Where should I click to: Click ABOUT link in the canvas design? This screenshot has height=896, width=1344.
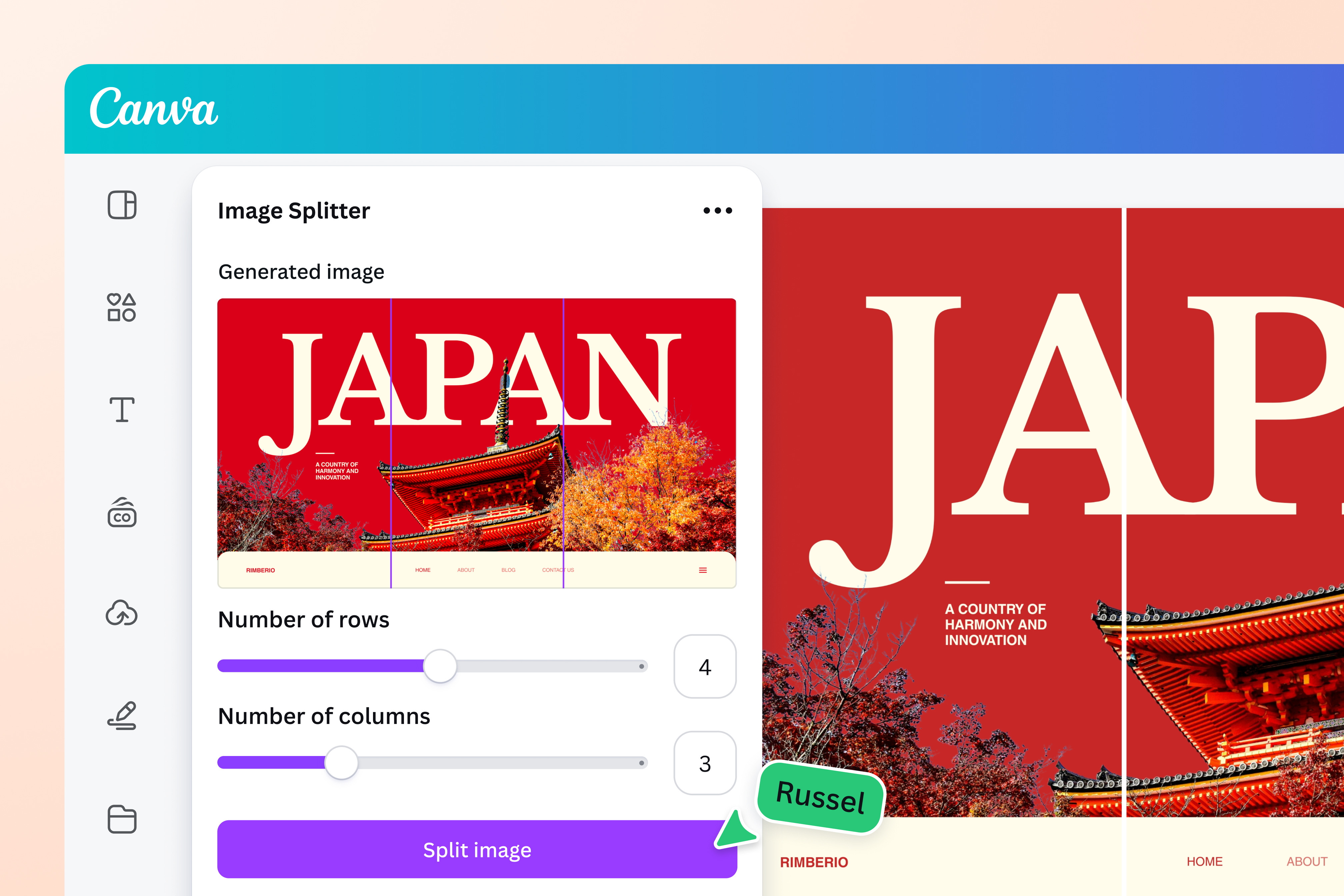pos(1307,862)
